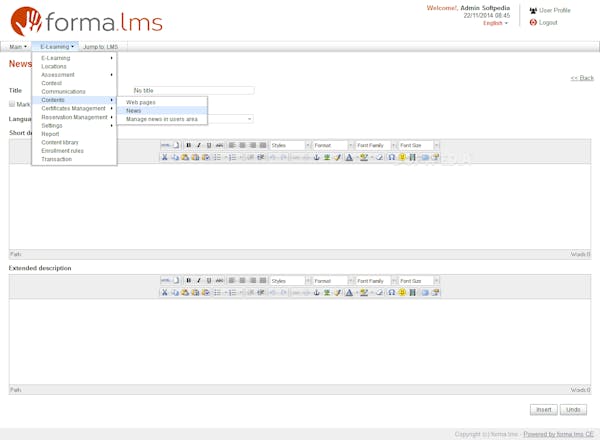Viewport: 600px width, 440px height.
Task: Click the Title input field
Action: click(x=194, y=90)
